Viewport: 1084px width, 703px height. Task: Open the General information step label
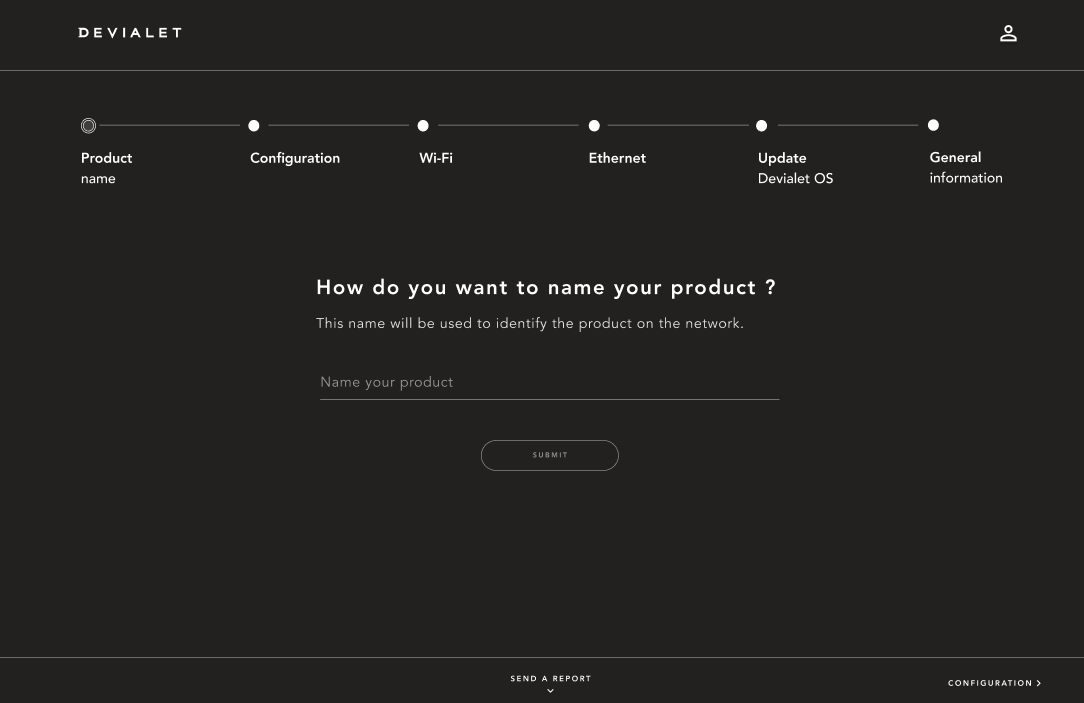pos(965,167)
